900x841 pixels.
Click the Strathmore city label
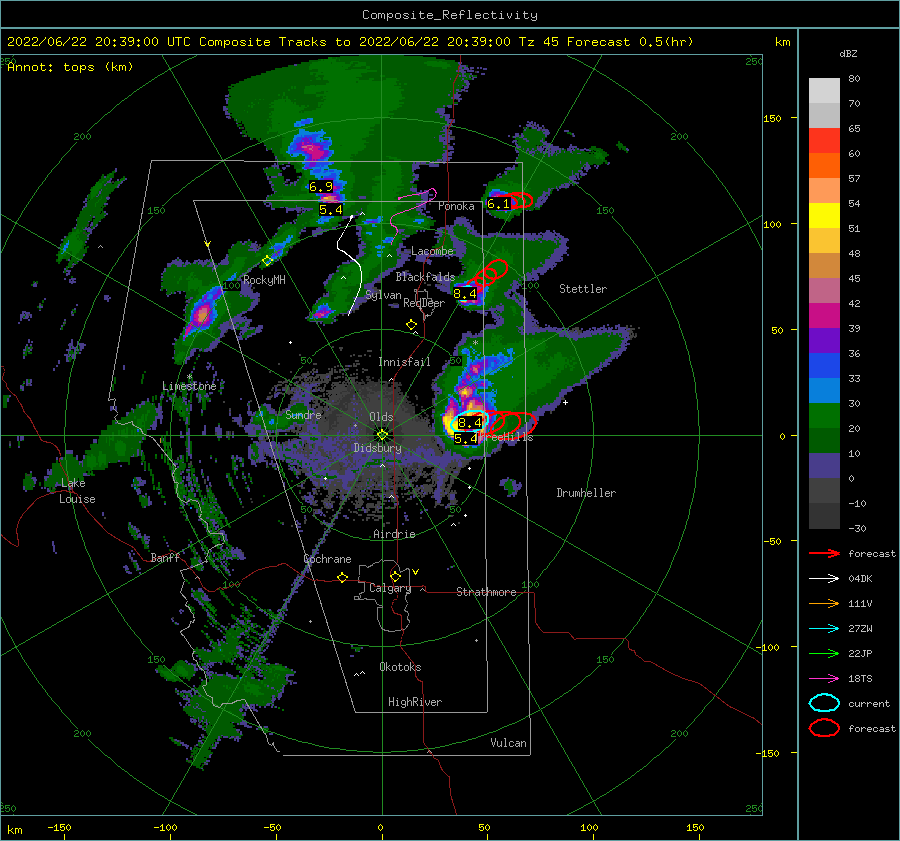point(486,592)
